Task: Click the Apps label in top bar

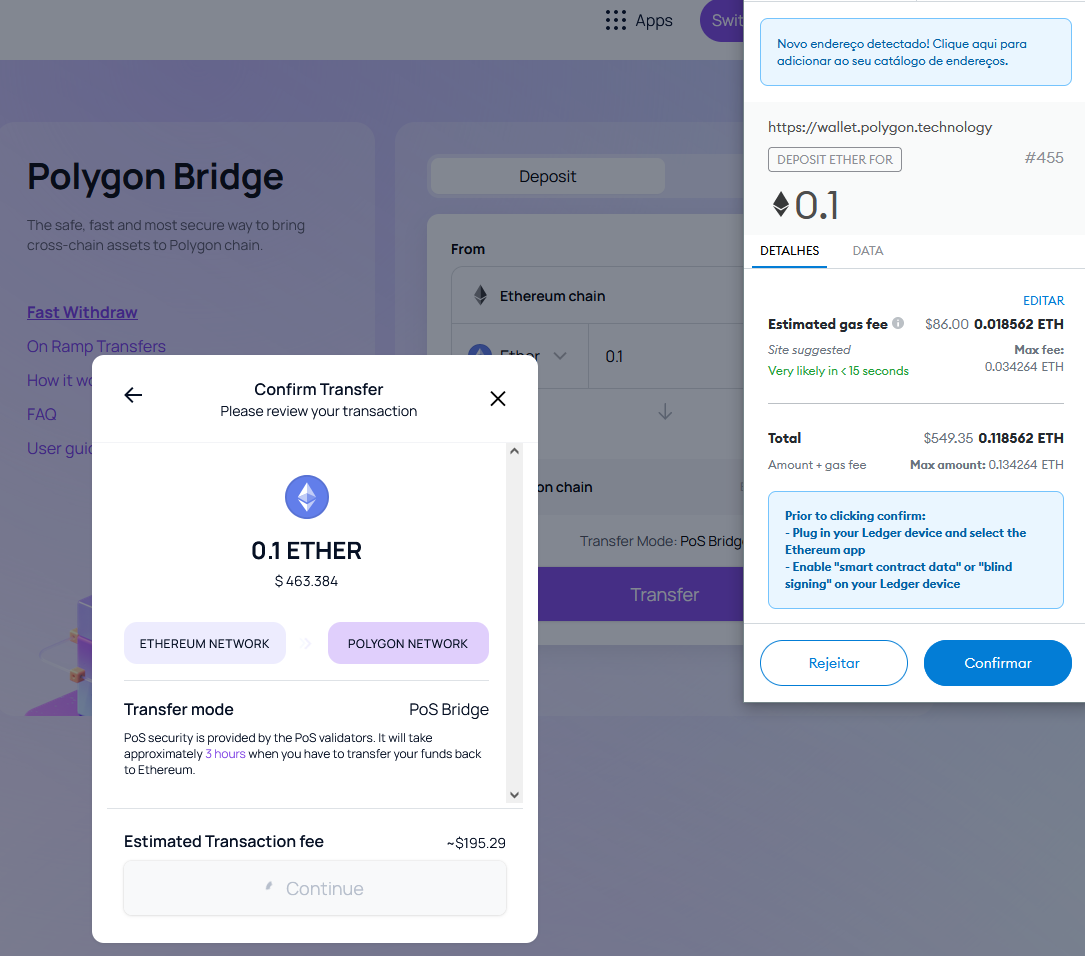Action: click(654, 21)
